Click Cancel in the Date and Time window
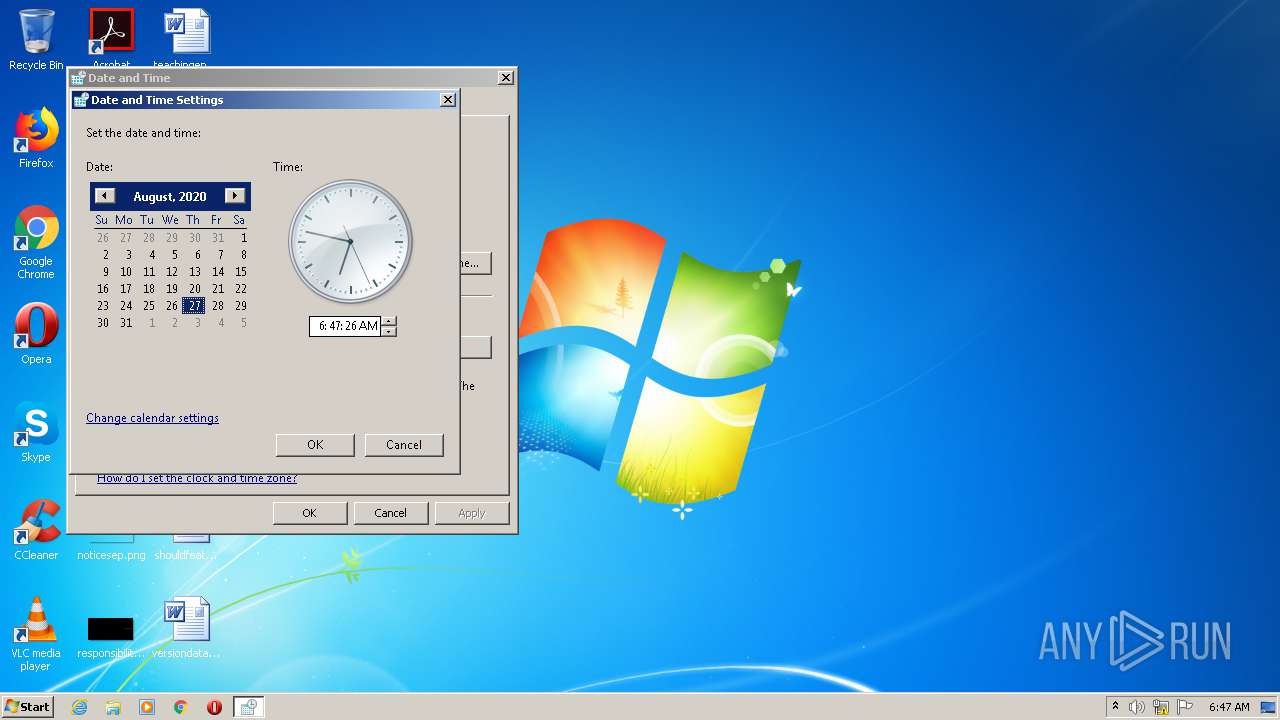Image resolution: width=1280 pixels, height=720 pixels. pos(390,513)
